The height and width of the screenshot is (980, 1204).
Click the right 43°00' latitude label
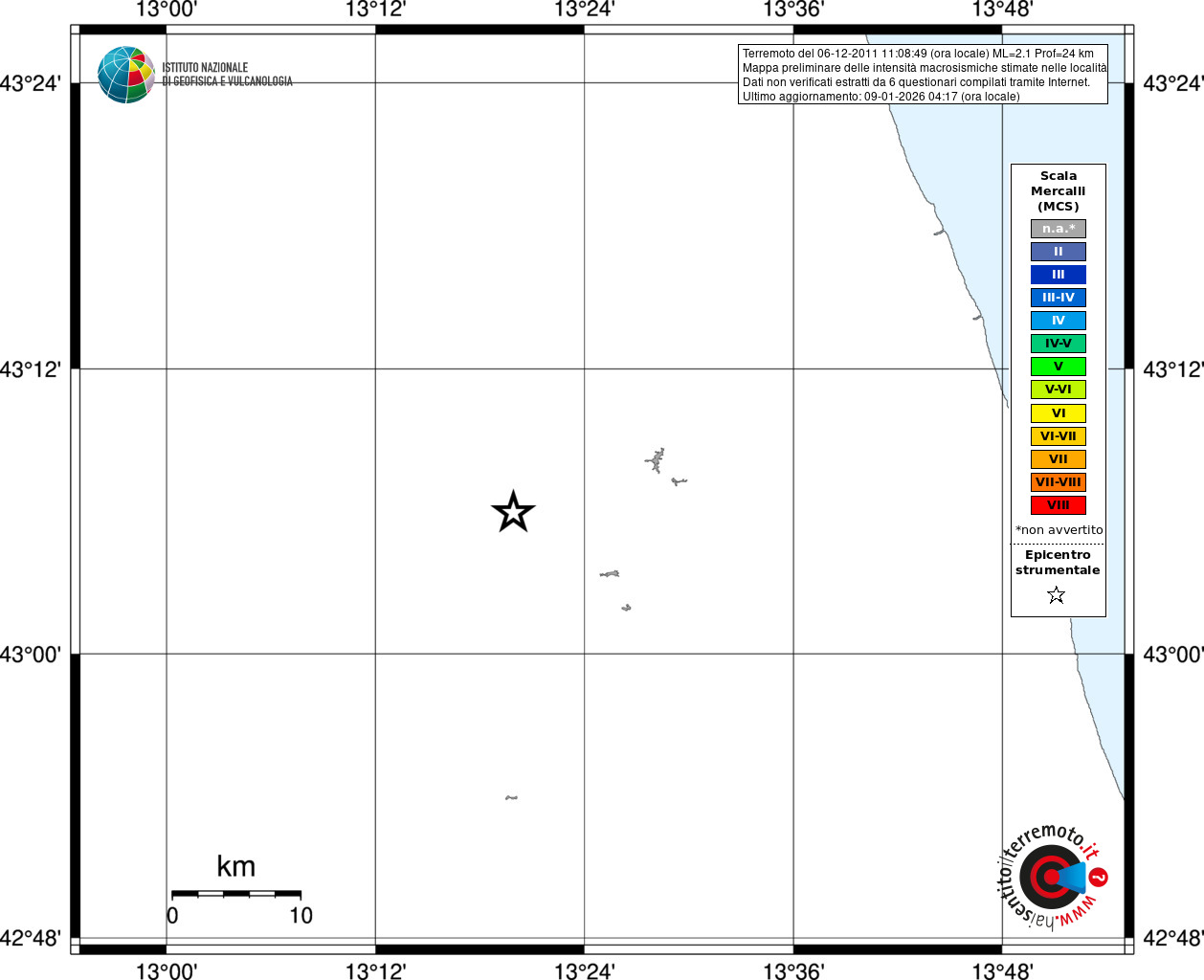[x=1173, y=655]
